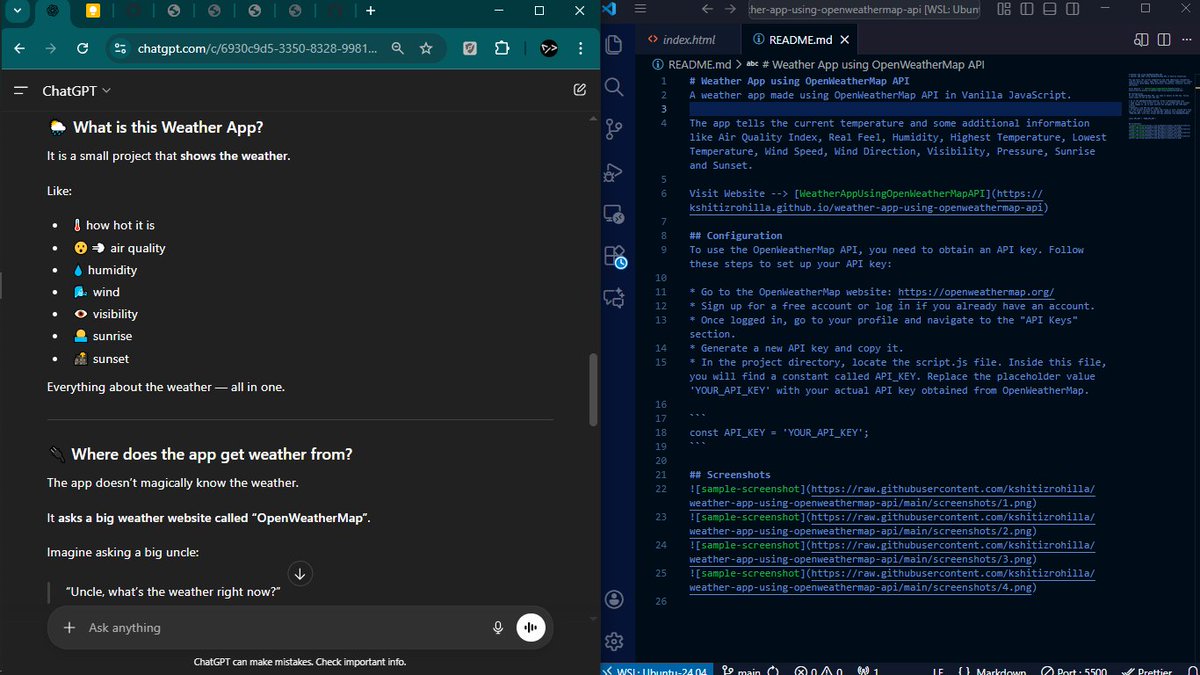Switch to the yellow Keep notes tab
The height and width of the screenshot is (675, 1200).
(93, 11)
